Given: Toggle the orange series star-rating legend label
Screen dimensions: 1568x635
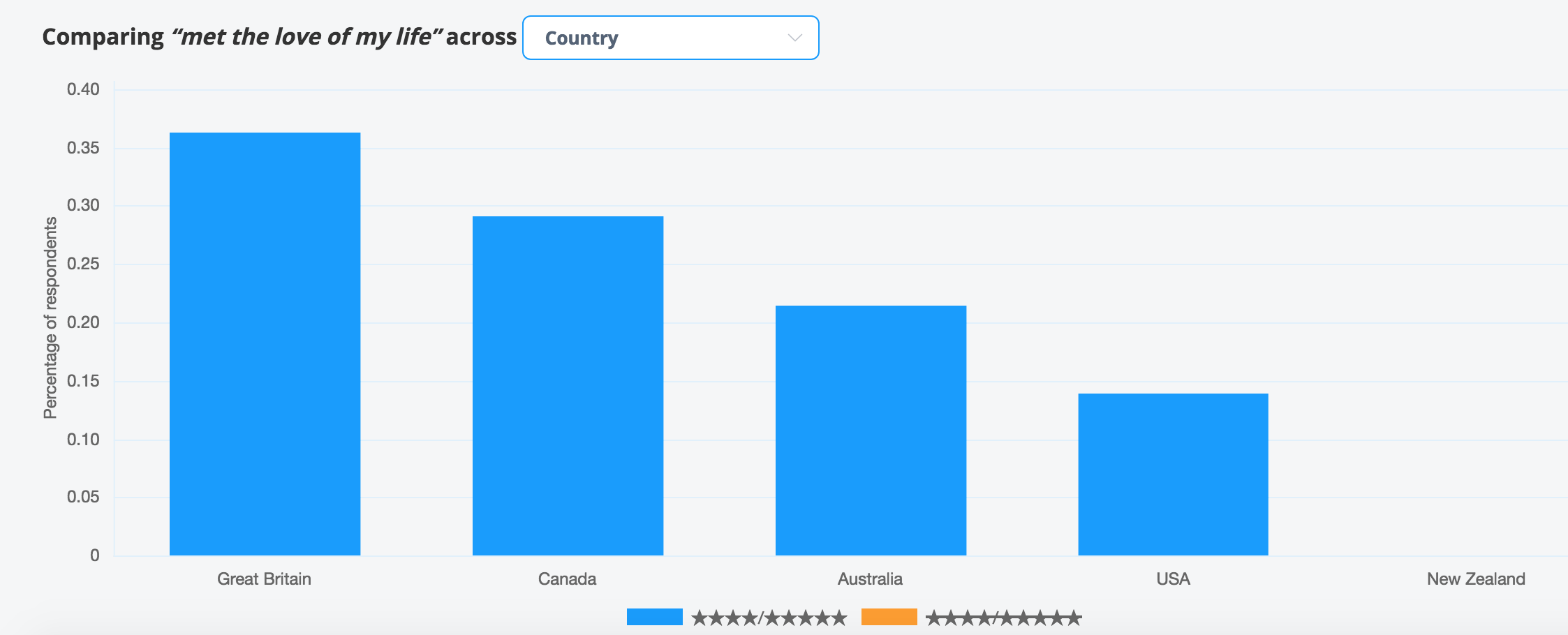Looking at the screenshot, I should coord(1004,618).
